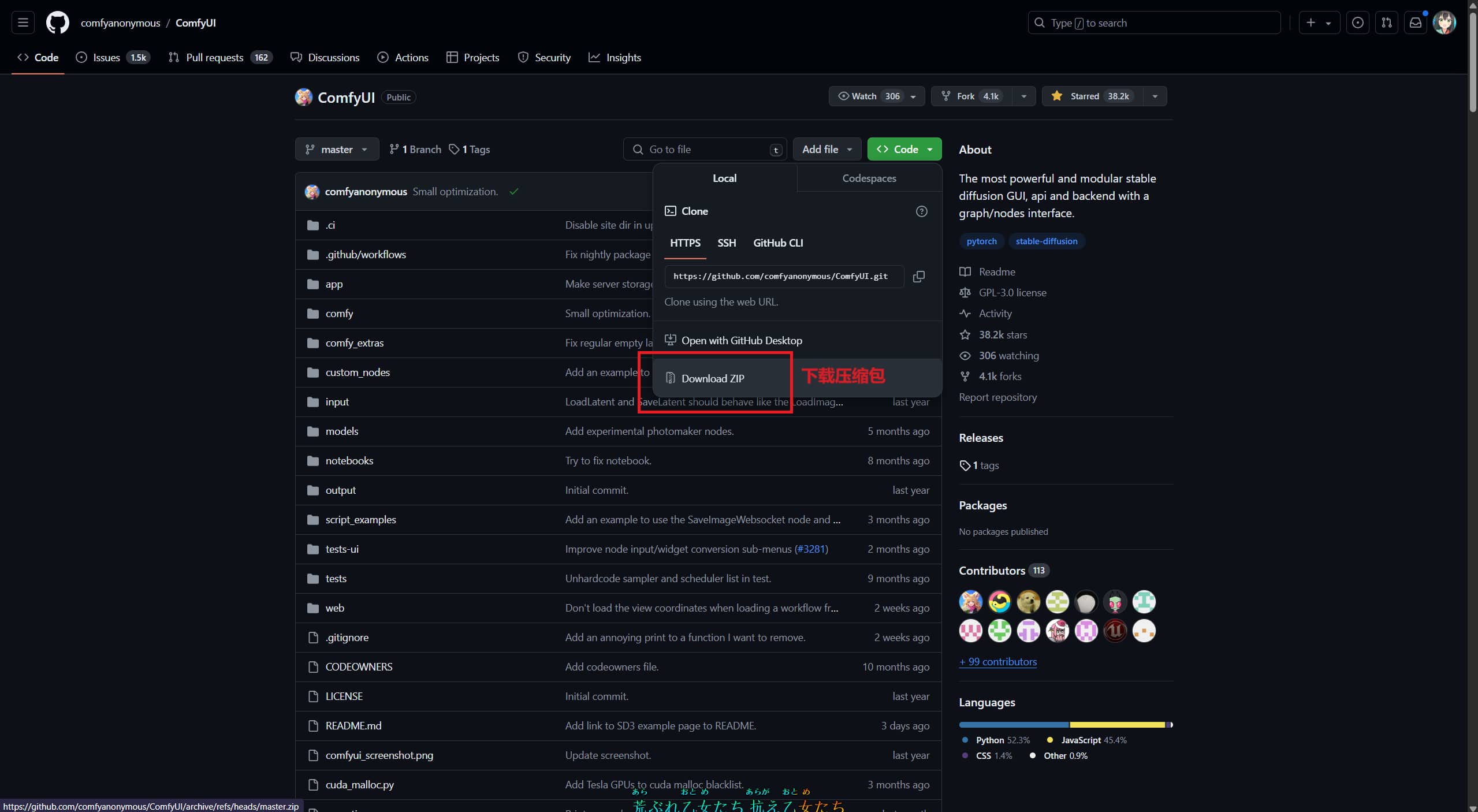
Task: Open the notifications inbox icon
Action: coord(1415,23)
